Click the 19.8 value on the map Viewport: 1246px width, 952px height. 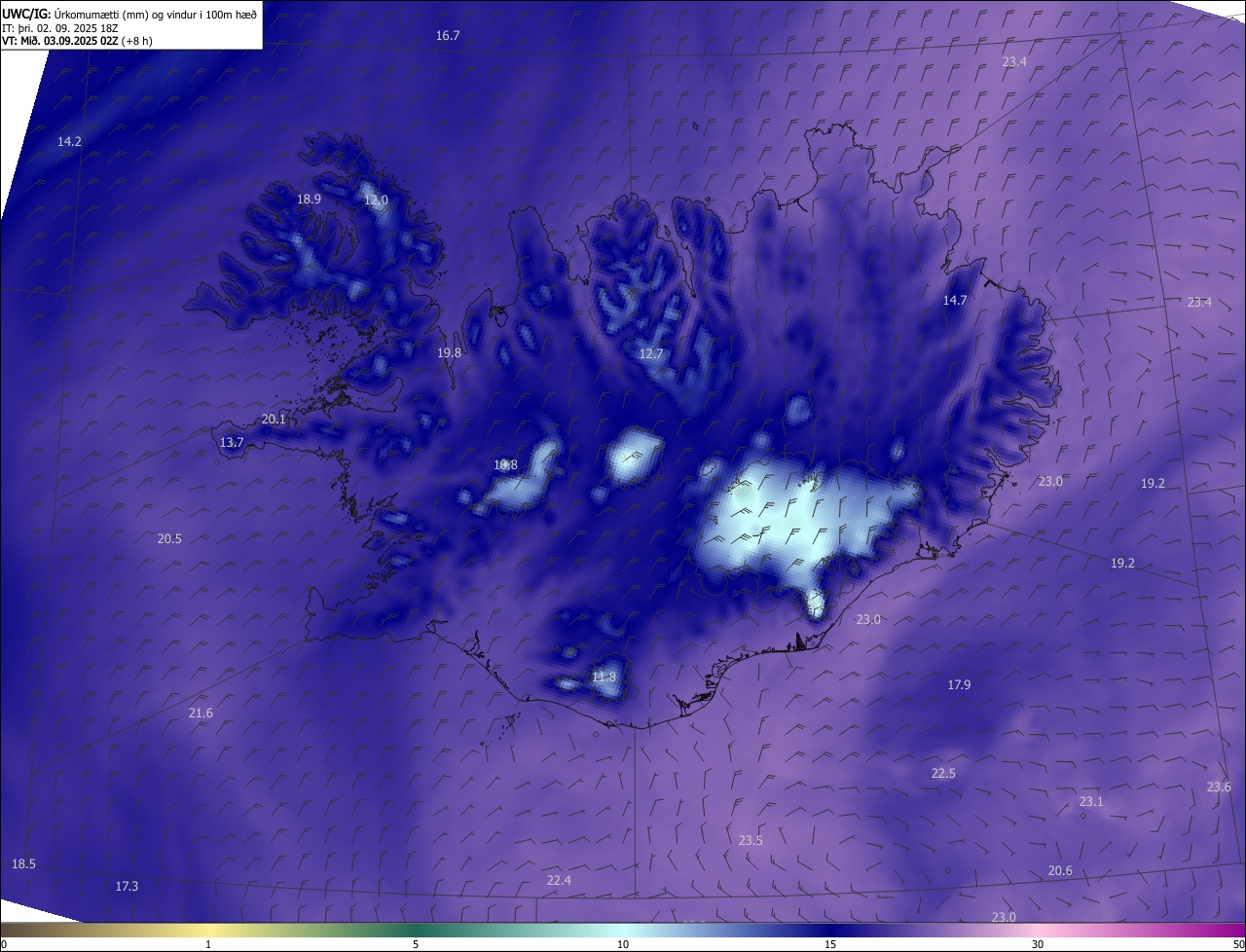pyautogui.click(x=449, y=352)
